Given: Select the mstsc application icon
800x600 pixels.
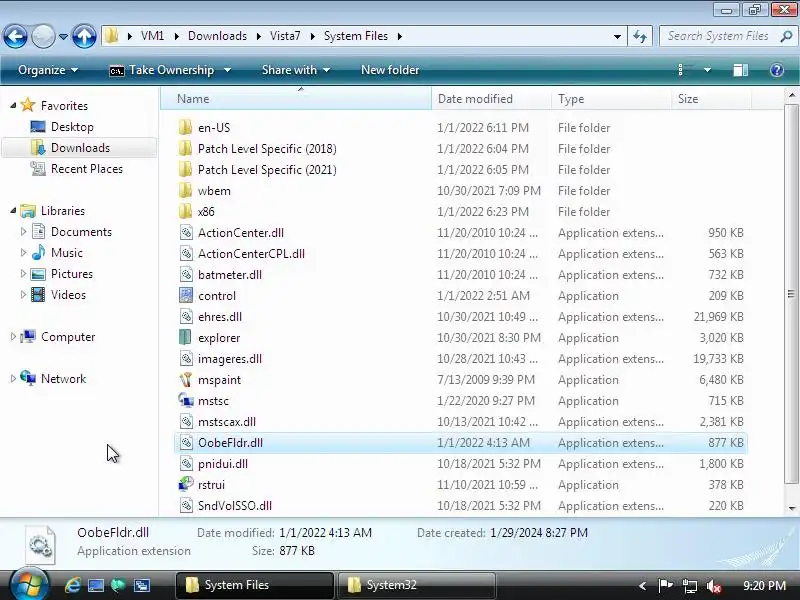Looking at the screenshot, I should (186, 401).
